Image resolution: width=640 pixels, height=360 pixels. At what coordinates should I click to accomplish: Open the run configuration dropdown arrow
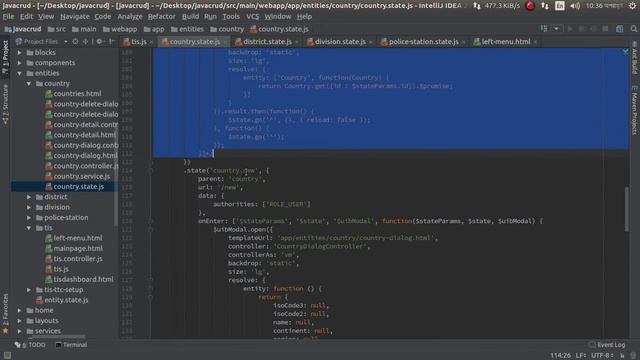556,29
